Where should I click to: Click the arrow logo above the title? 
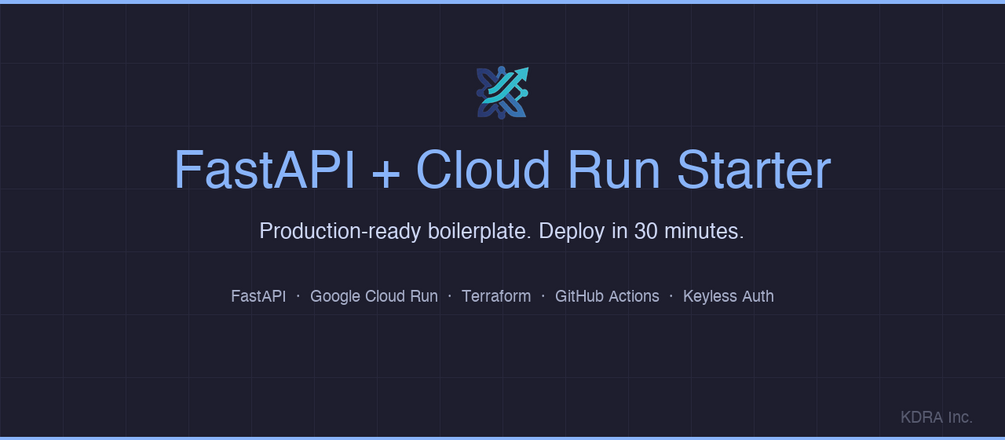[x=502, y=92]
